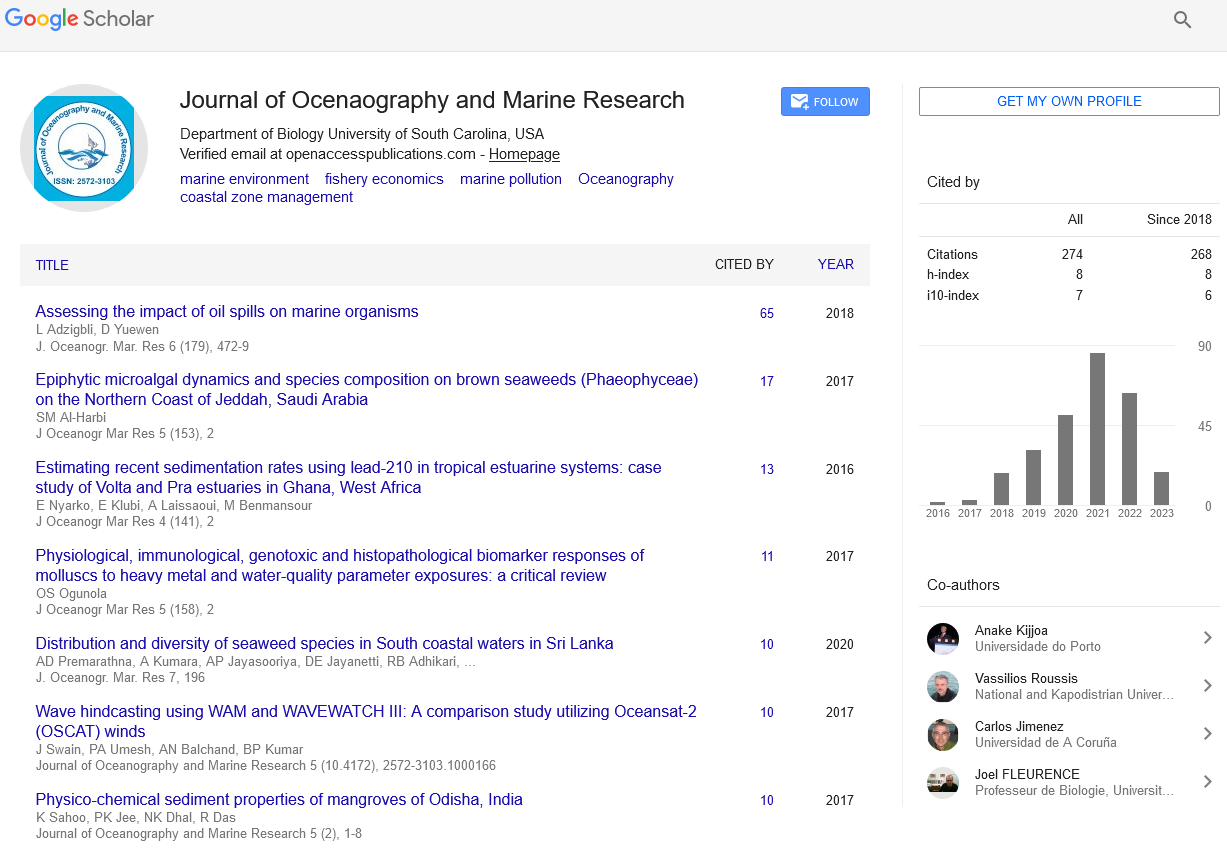The width and height of the screenshot is (1227, 849).
Task: Sort articles by the YEAR column header
Action: [835, 265]
